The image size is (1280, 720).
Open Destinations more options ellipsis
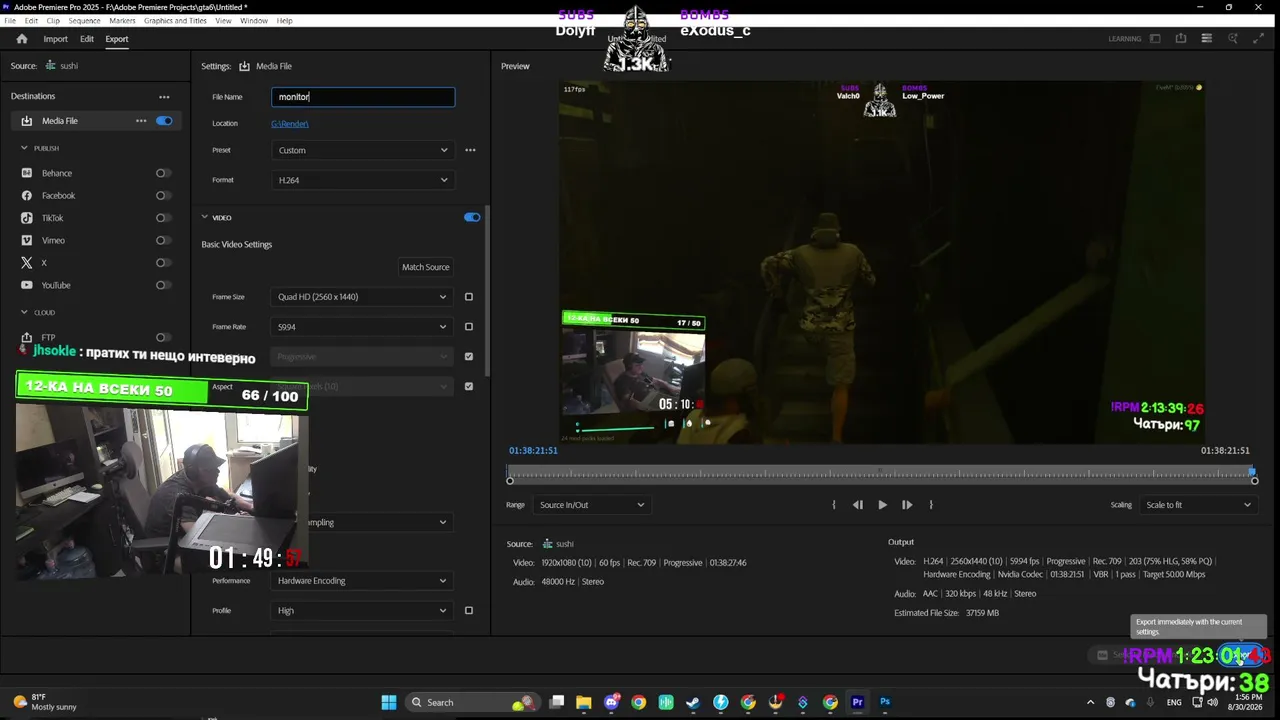pos(164,97)
